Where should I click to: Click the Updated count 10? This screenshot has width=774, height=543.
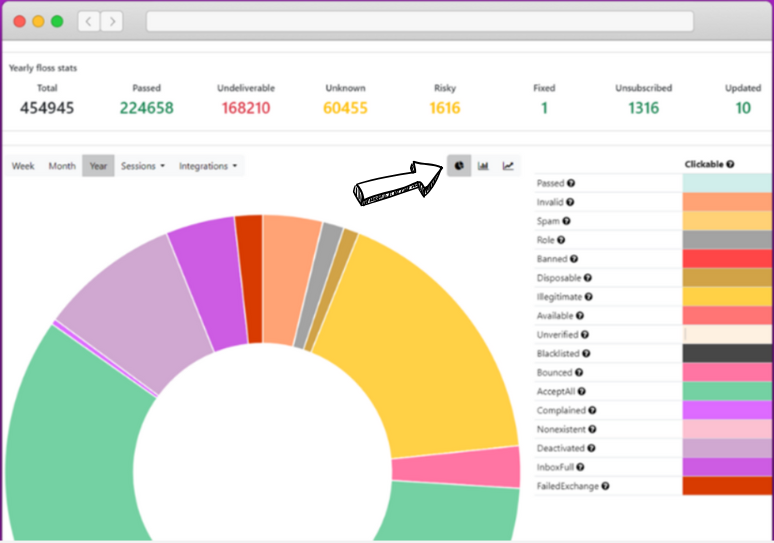[x=743, y=108]
